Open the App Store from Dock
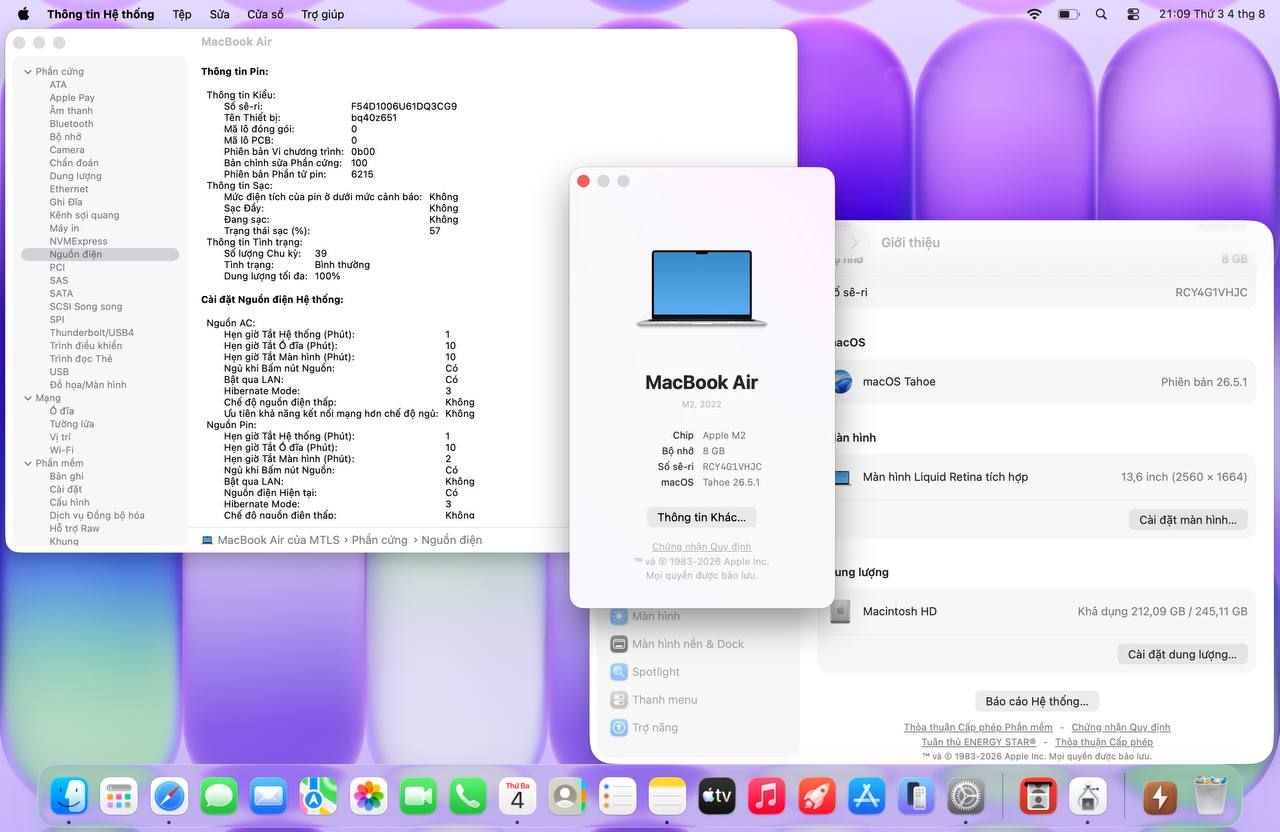This screenshot has height=832, width=1280. [x=866, y=796]
